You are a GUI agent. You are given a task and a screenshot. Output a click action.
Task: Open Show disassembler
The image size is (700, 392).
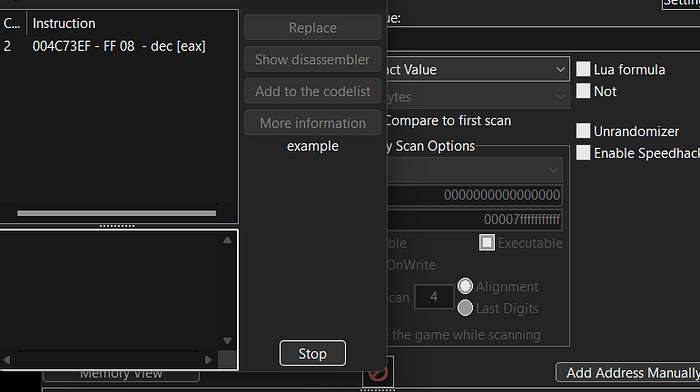pos(312,59)
